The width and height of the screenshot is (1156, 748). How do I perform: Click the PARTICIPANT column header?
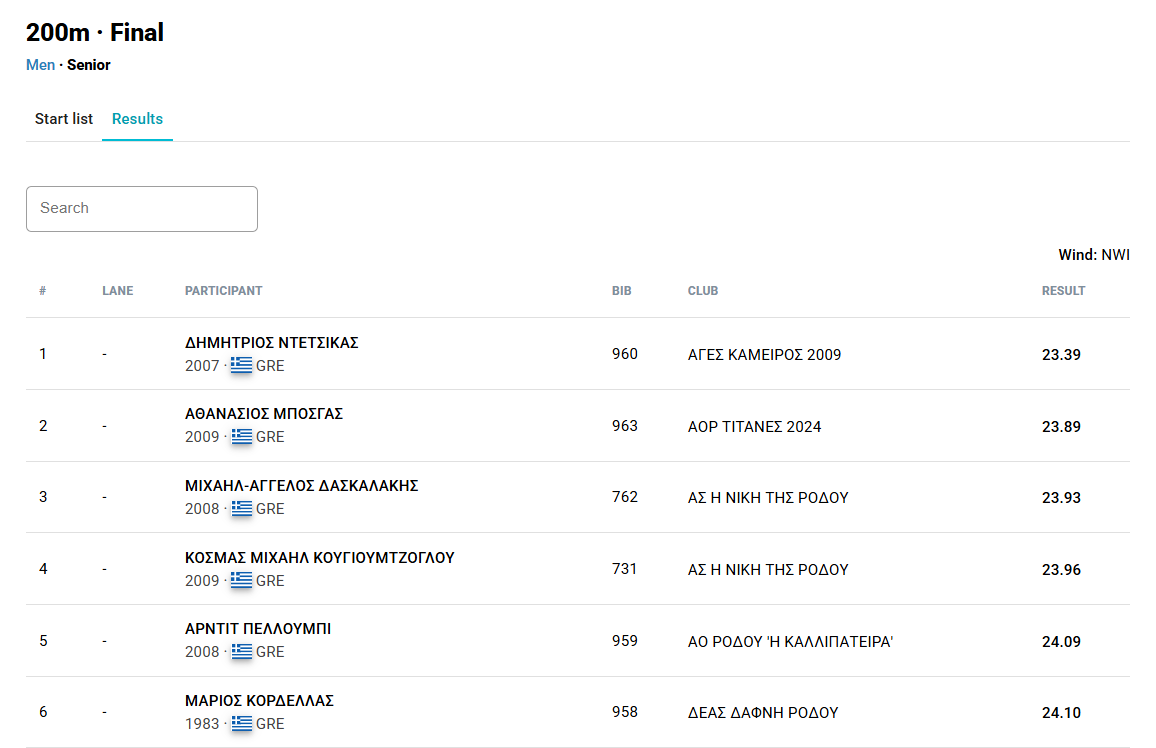click(x=223, y=291)
